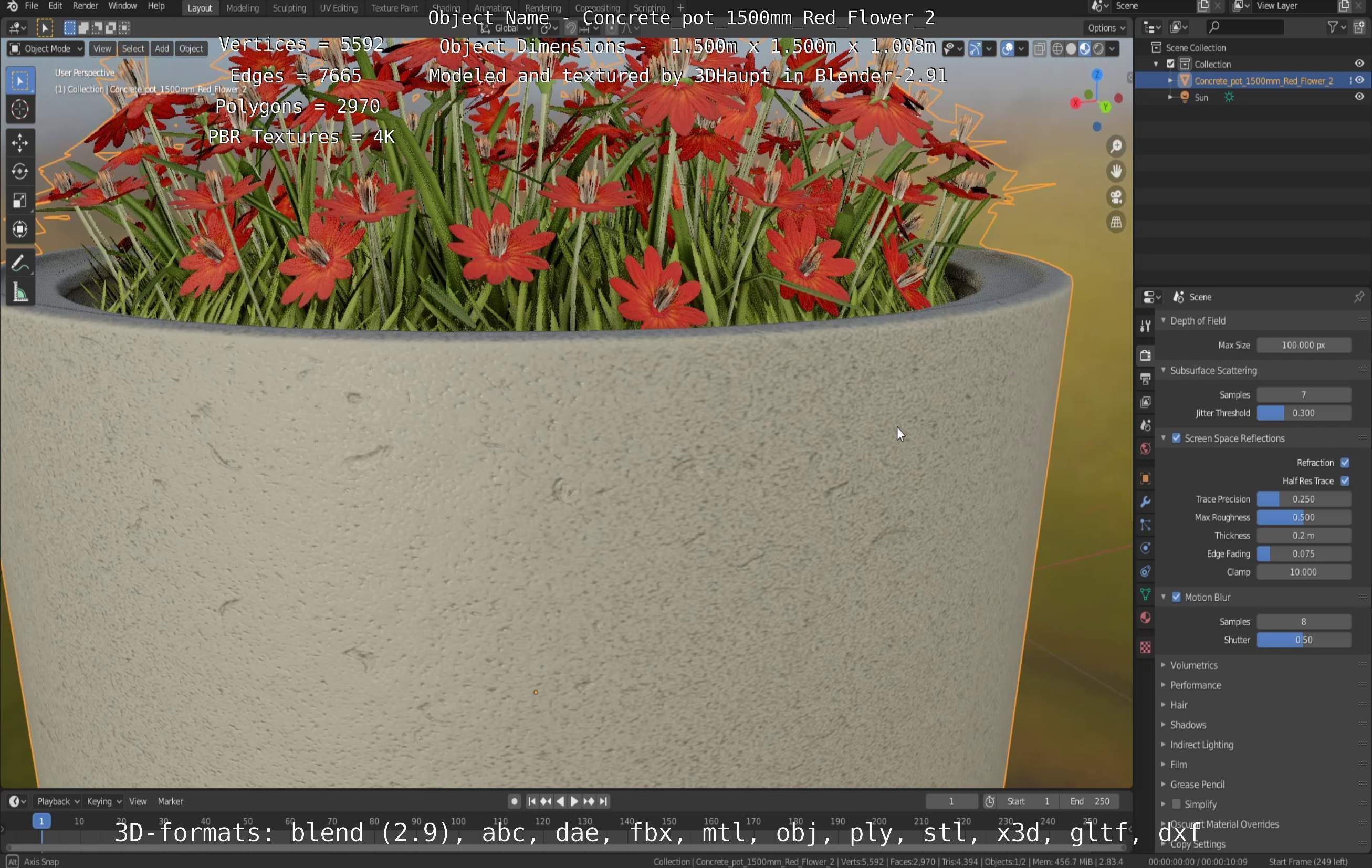This screenshot has height=868, width=1372.
Task: Activate the Cursor tool
Action: (20, 109)
